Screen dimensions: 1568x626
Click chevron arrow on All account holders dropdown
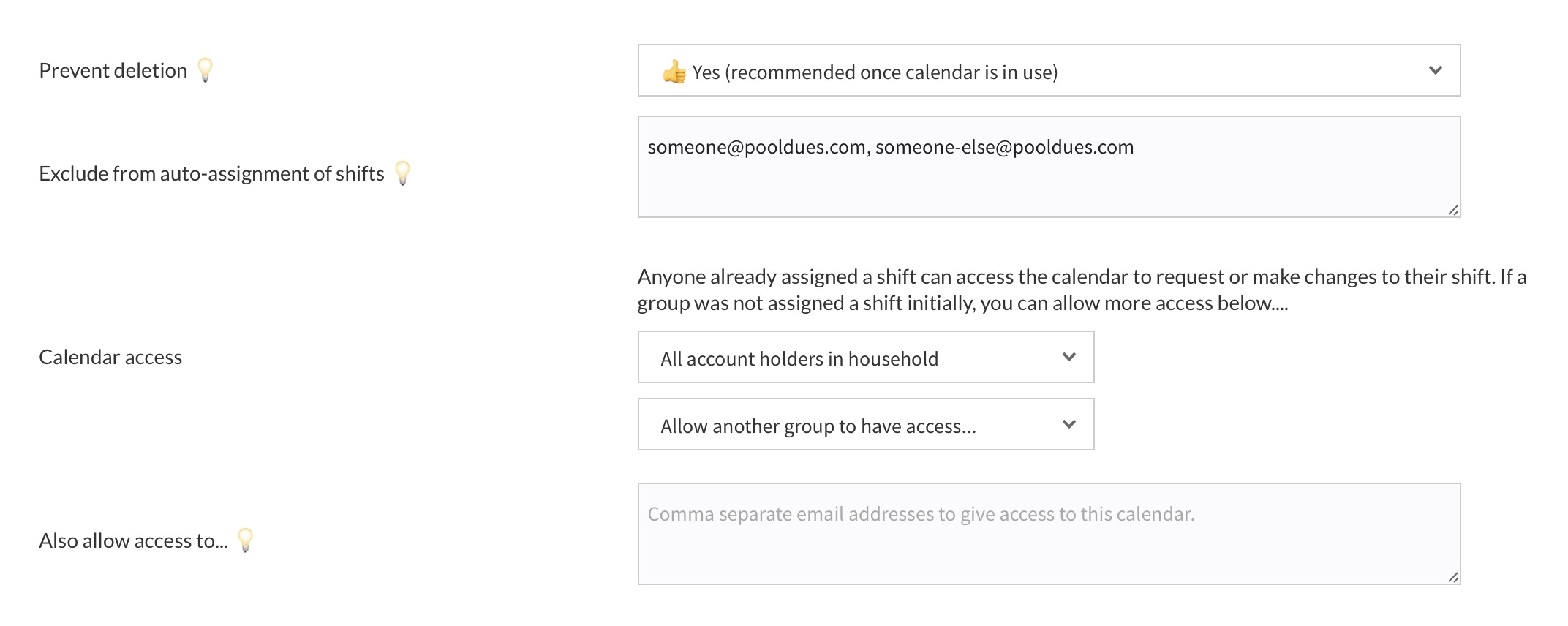coord(1068,357)
